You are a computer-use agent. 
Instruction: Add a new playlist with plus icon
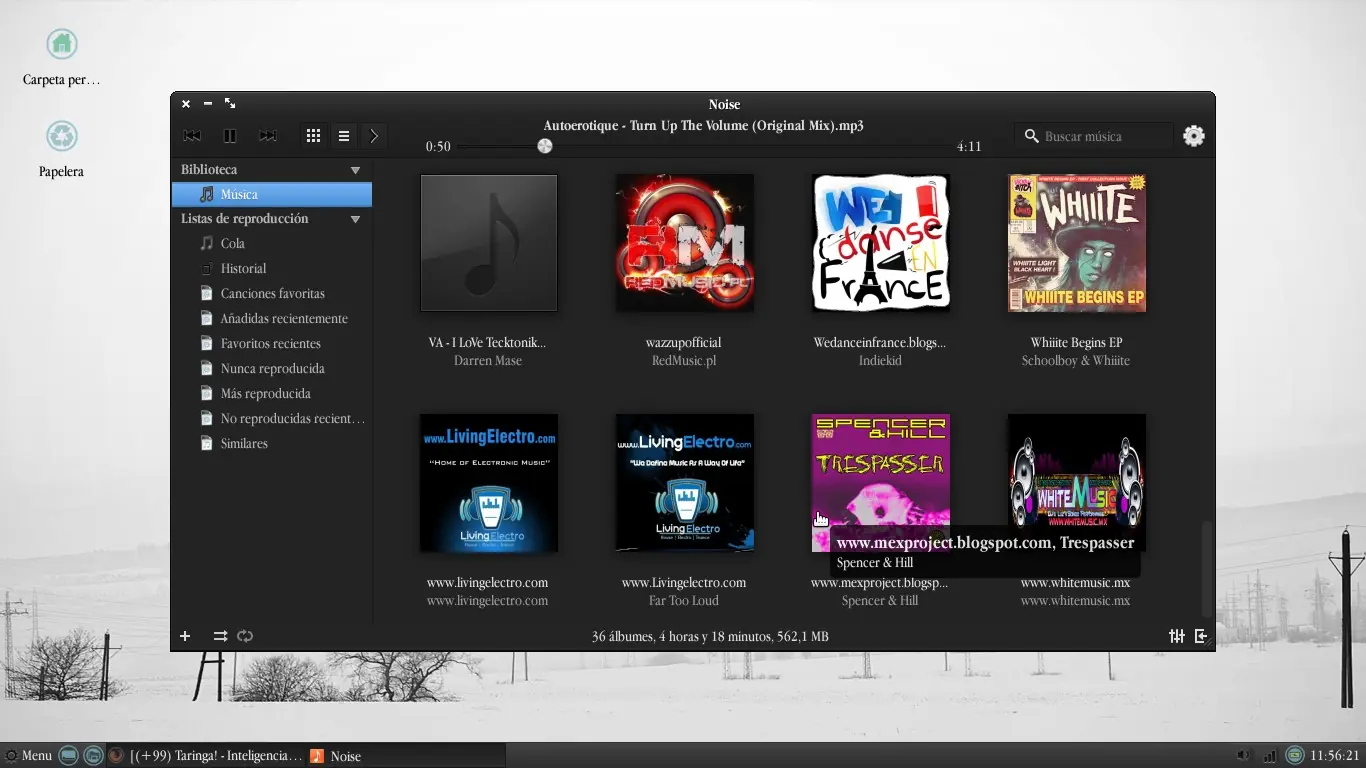click(x=185, y=636)
